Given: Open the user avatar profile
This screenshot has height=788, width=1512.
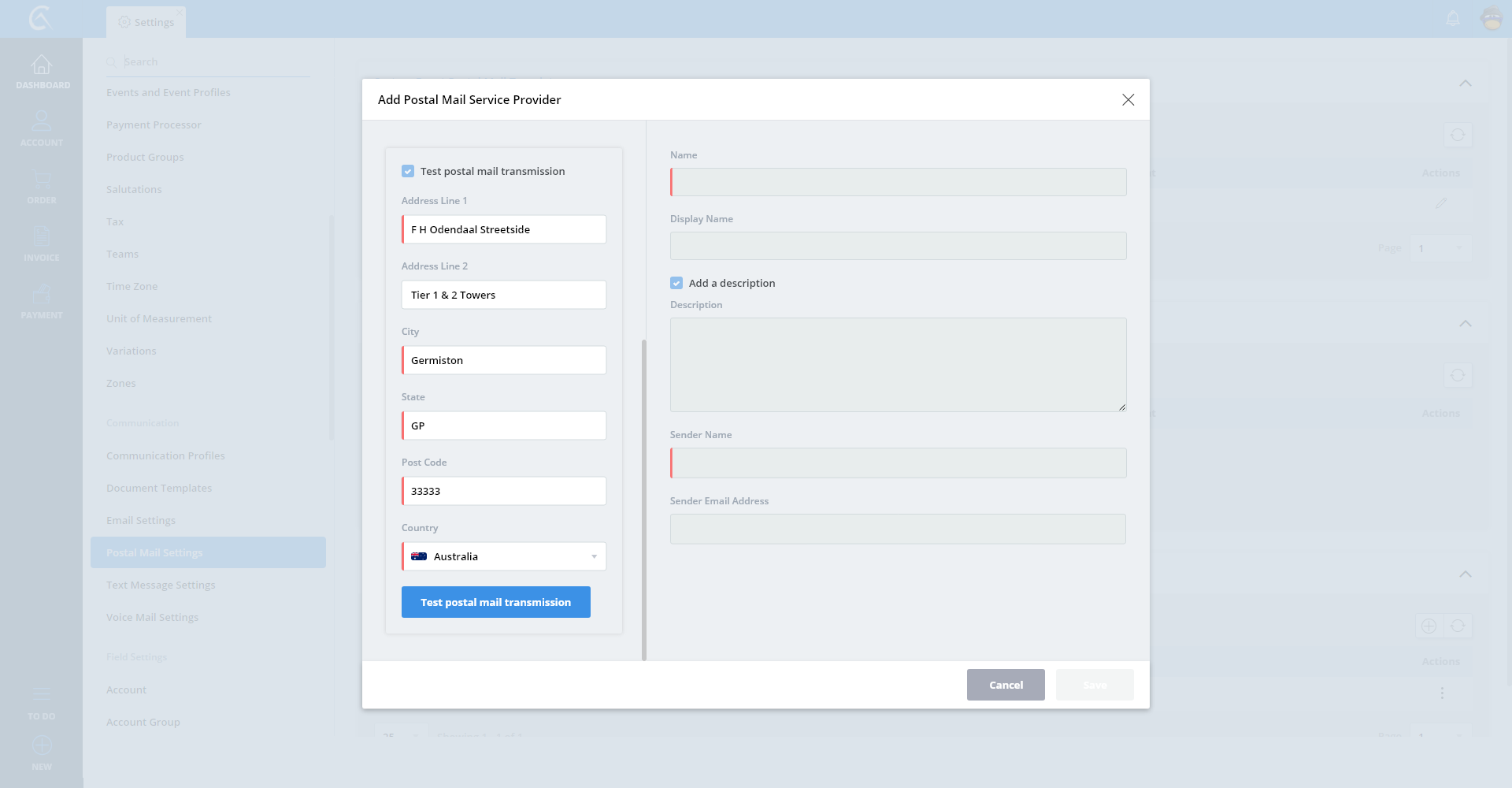Looking at the screenshot, I should [1492, 18].
